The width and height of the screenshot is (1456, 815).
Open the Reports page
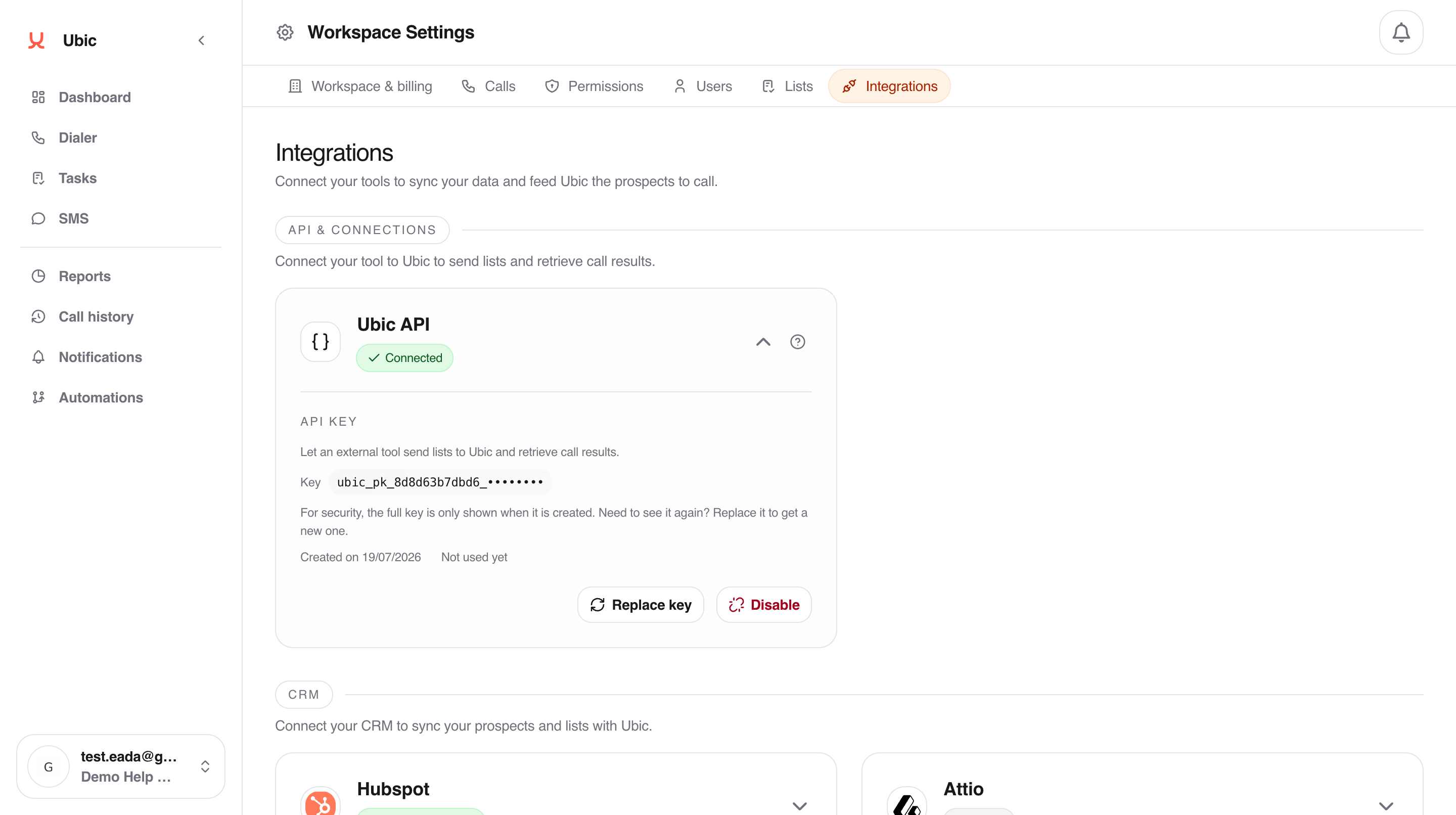[x=121, y=277]
